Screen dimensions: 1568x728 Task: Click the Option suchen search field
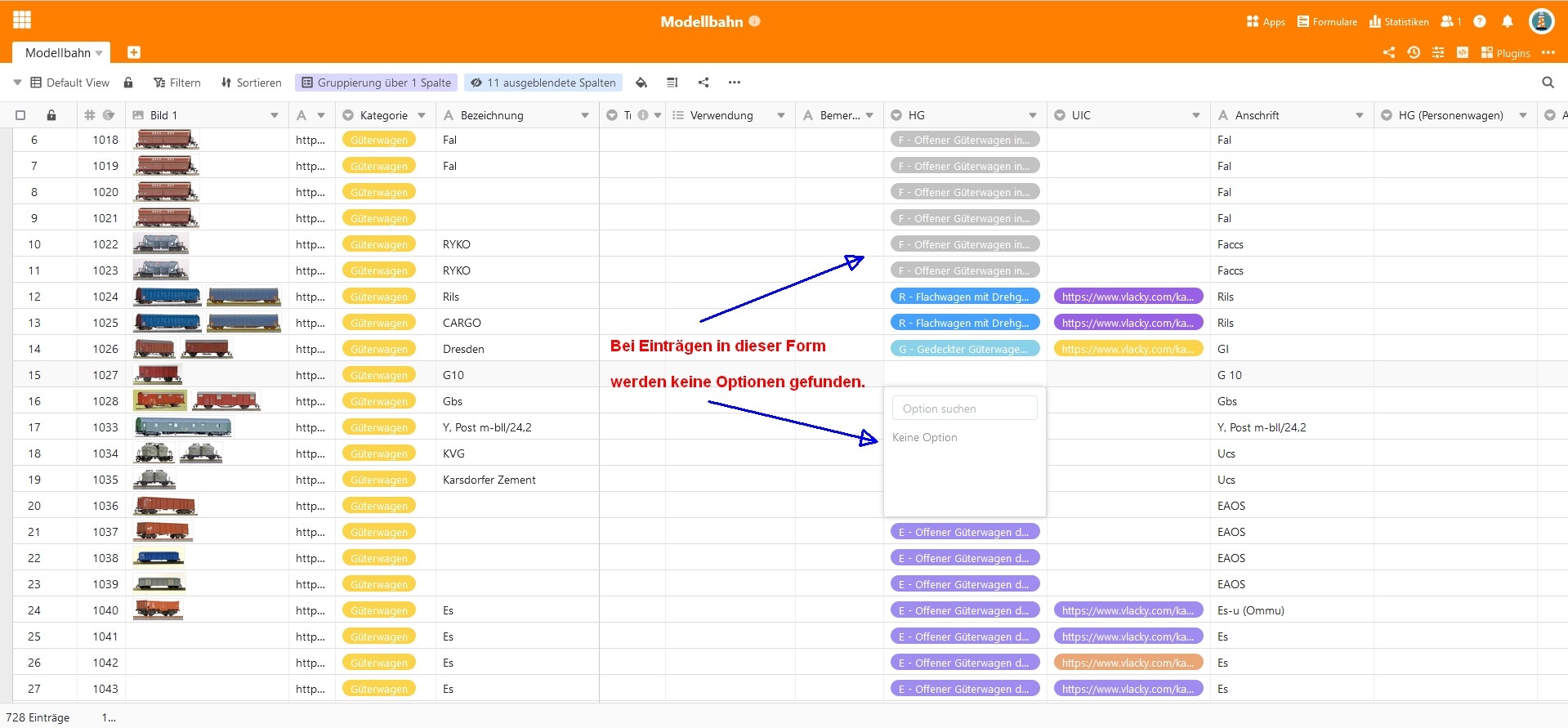click(964, 409)
